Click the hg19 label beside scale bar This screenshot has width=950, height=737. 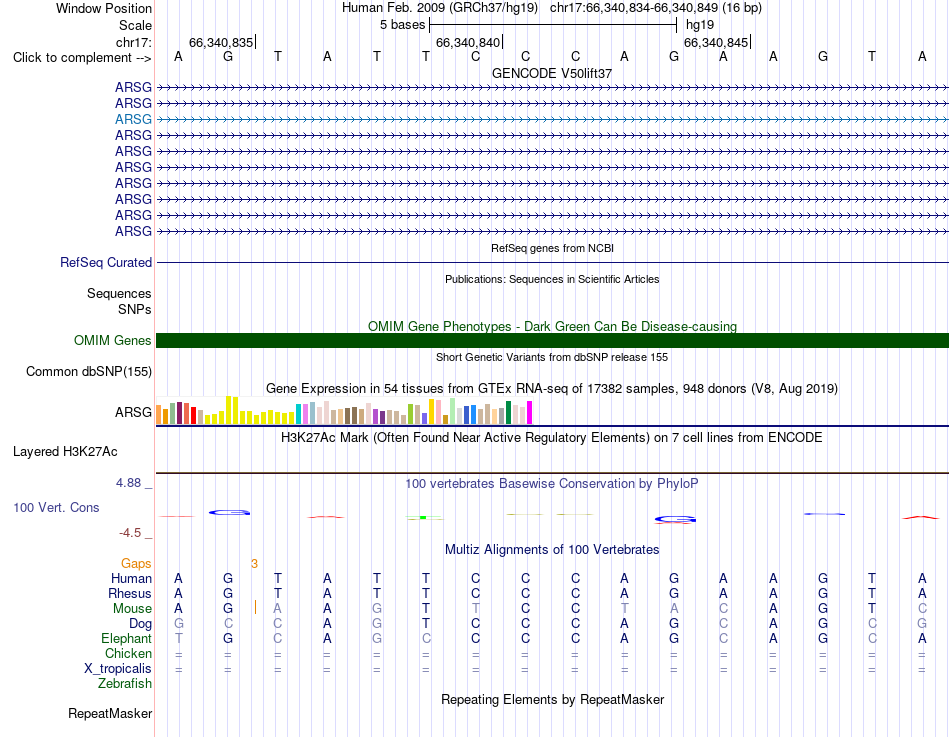(x=700, y=25)
